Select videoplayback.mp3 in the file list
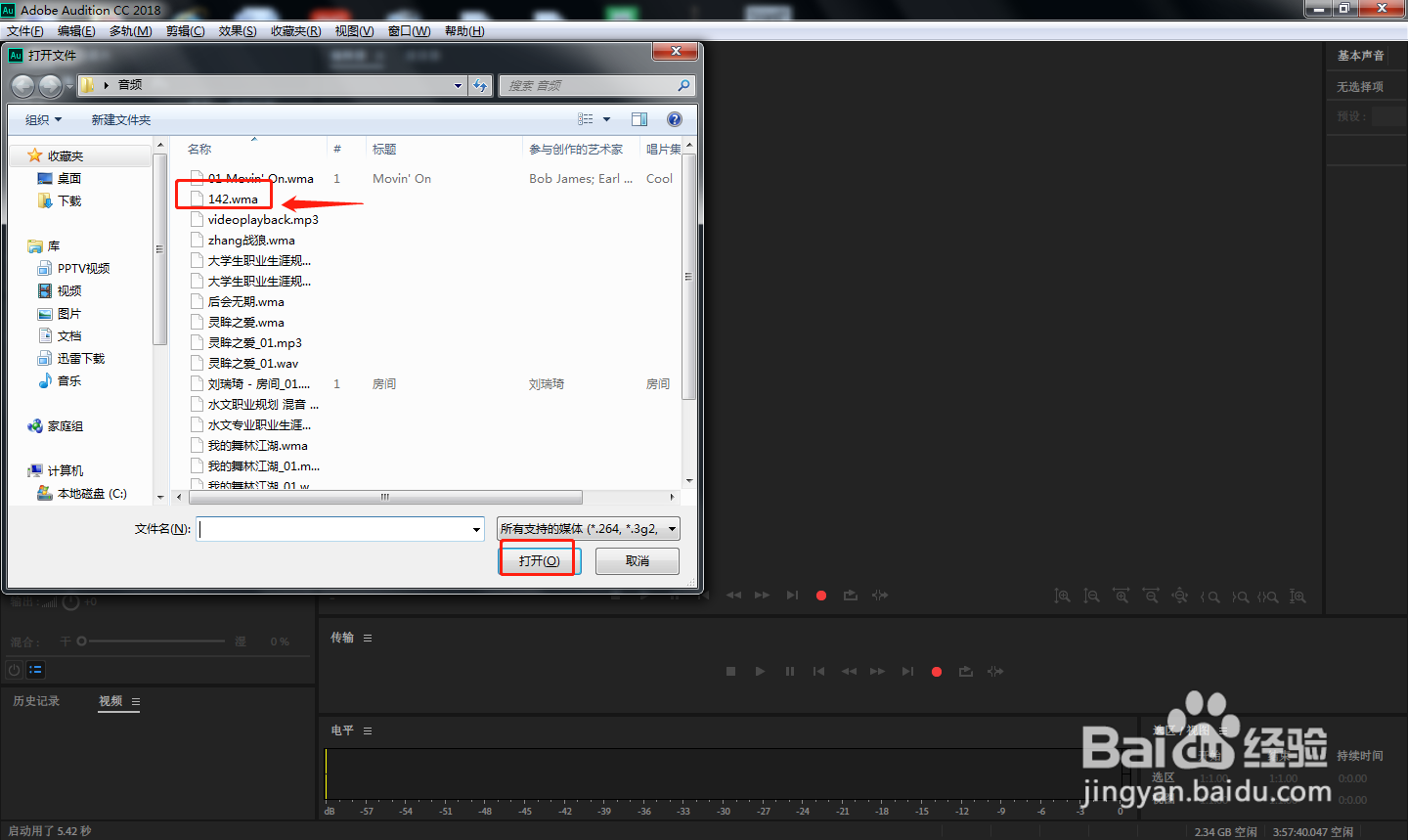Image resolution: width=1408 pixels, height=840 pixels. click(263, 220)
